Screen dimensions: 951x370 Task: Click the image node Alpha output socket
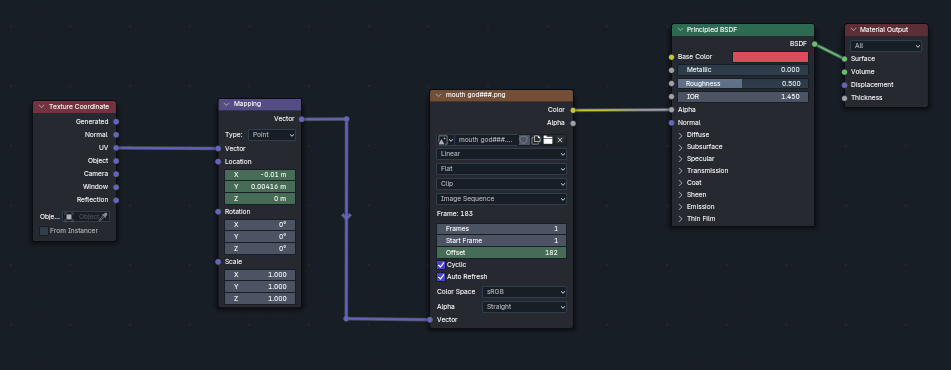pyautogui.click(x=573, y=123)
